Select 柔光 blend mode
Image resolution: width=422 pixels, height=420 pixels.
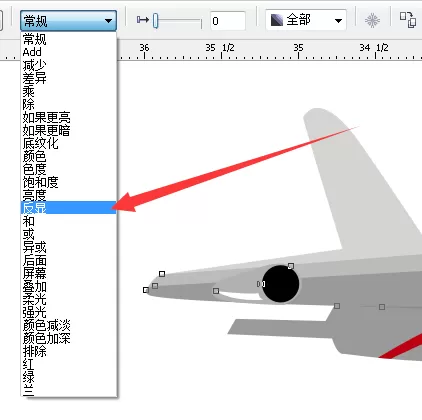pyautogui.click(x=69, y=299)
